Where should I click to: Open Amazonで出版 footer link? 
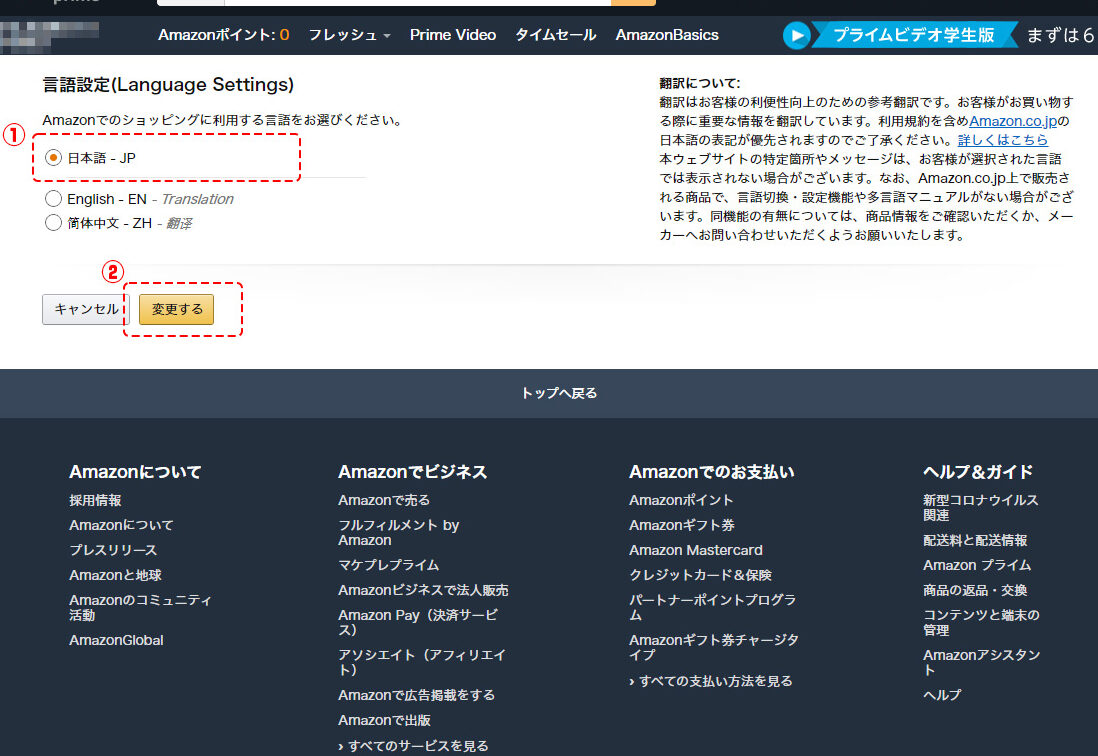pyautogui.click(x=384, y=720)
